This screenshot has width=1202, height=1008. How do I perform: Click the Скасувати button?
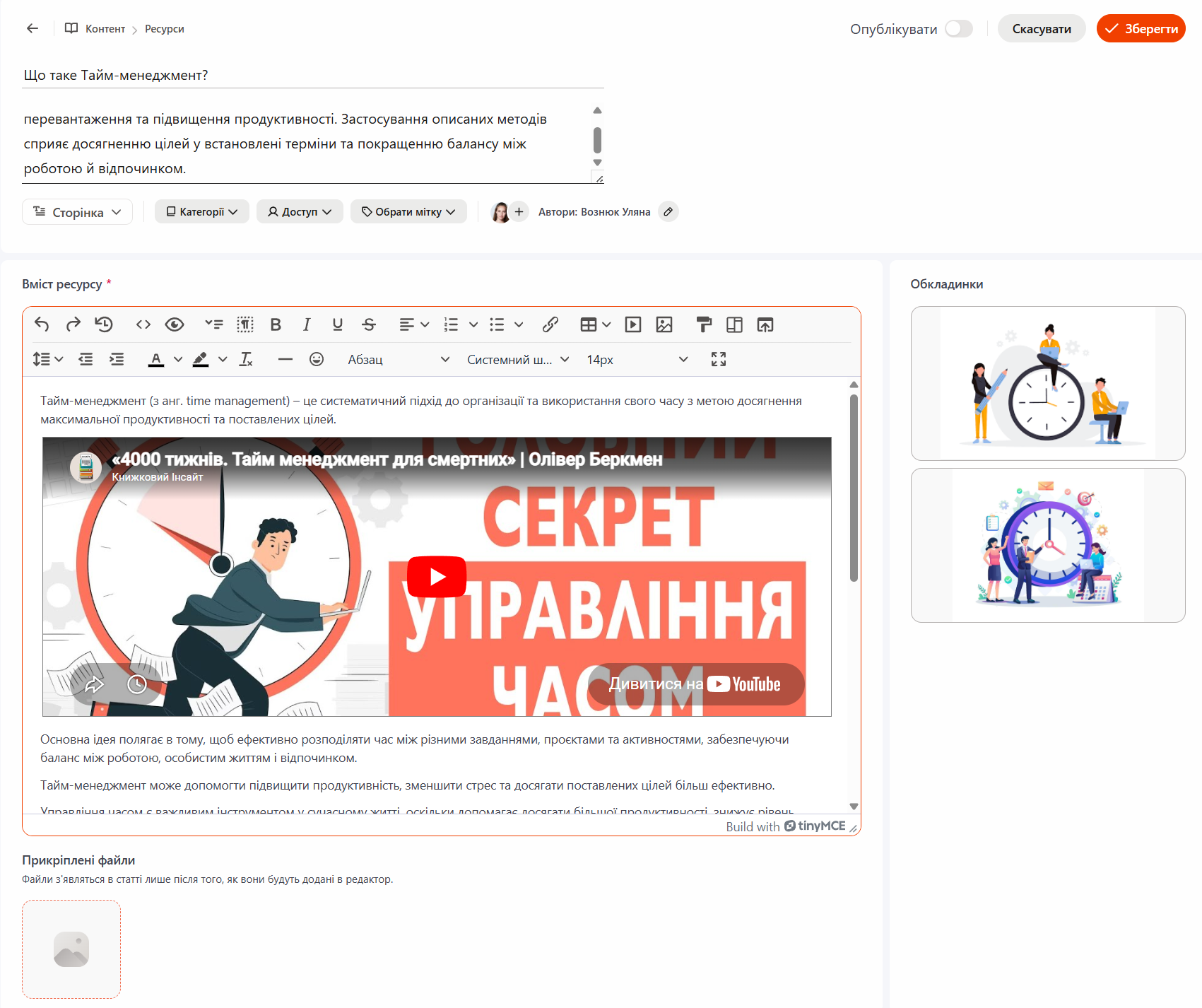(x=1042, y=28)
